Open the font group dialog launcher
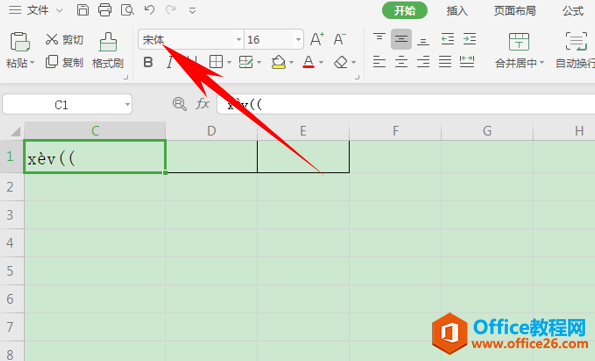 point(357,77)
